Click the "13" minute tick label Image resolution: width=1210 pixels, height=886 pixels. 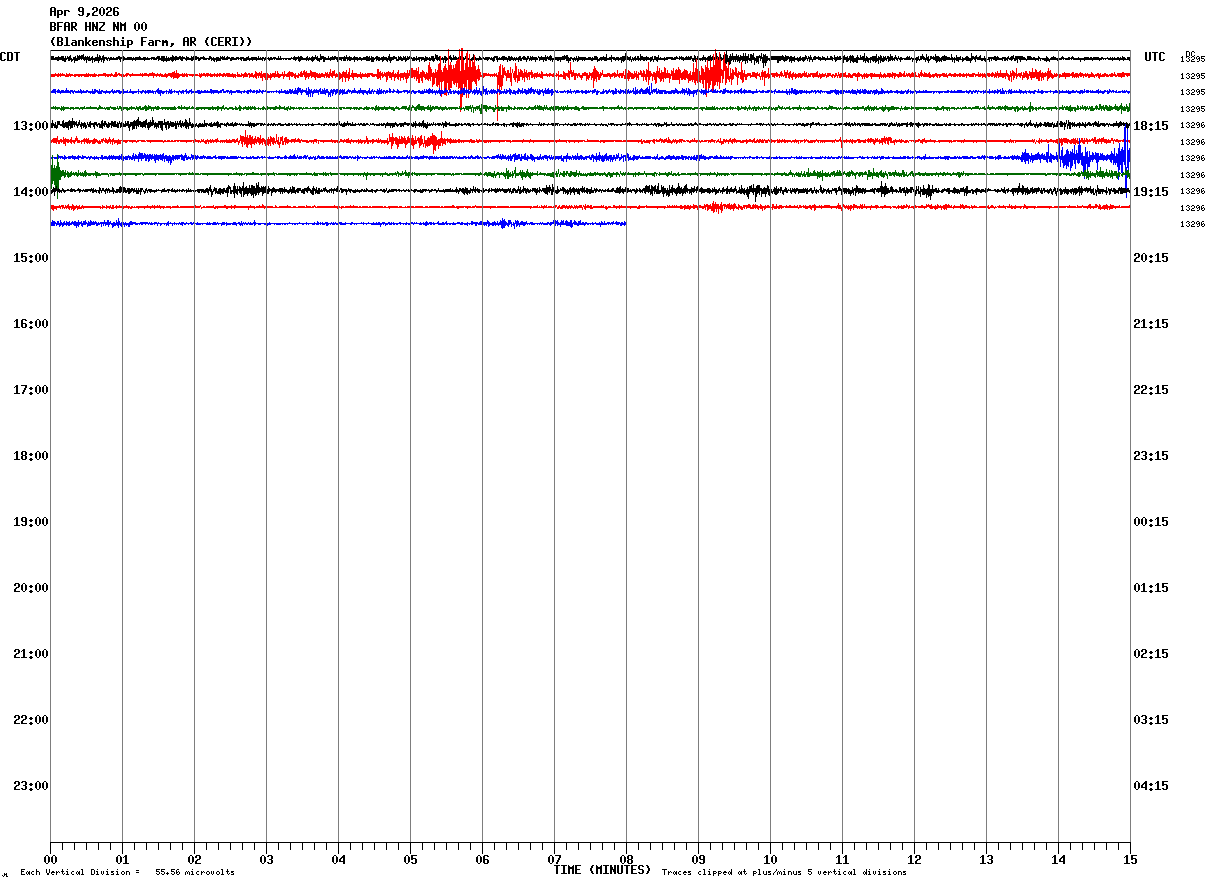pyautogui.click(x=986, y=860)
